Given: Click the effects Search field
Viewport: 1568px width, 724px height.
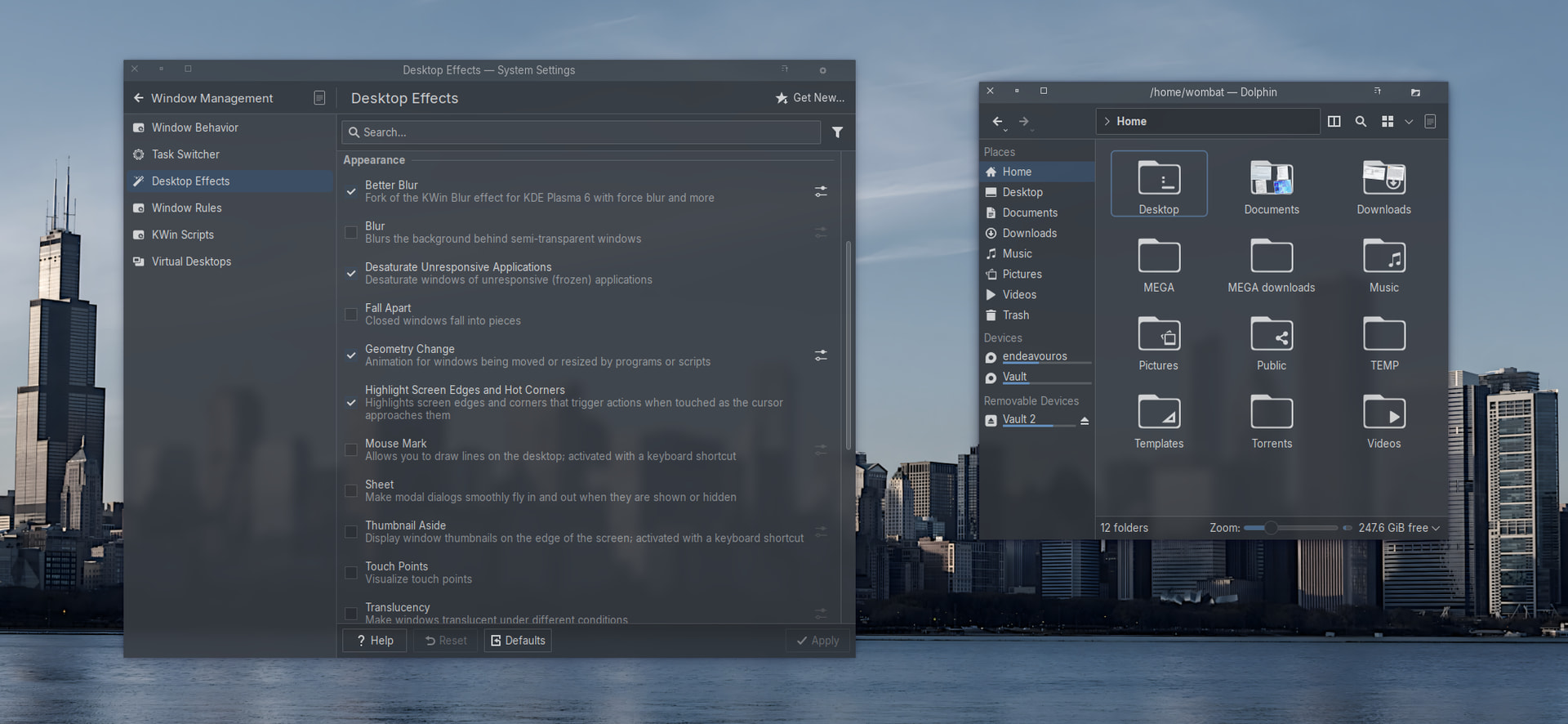Looking at the screenshot, I should (581, 132).
